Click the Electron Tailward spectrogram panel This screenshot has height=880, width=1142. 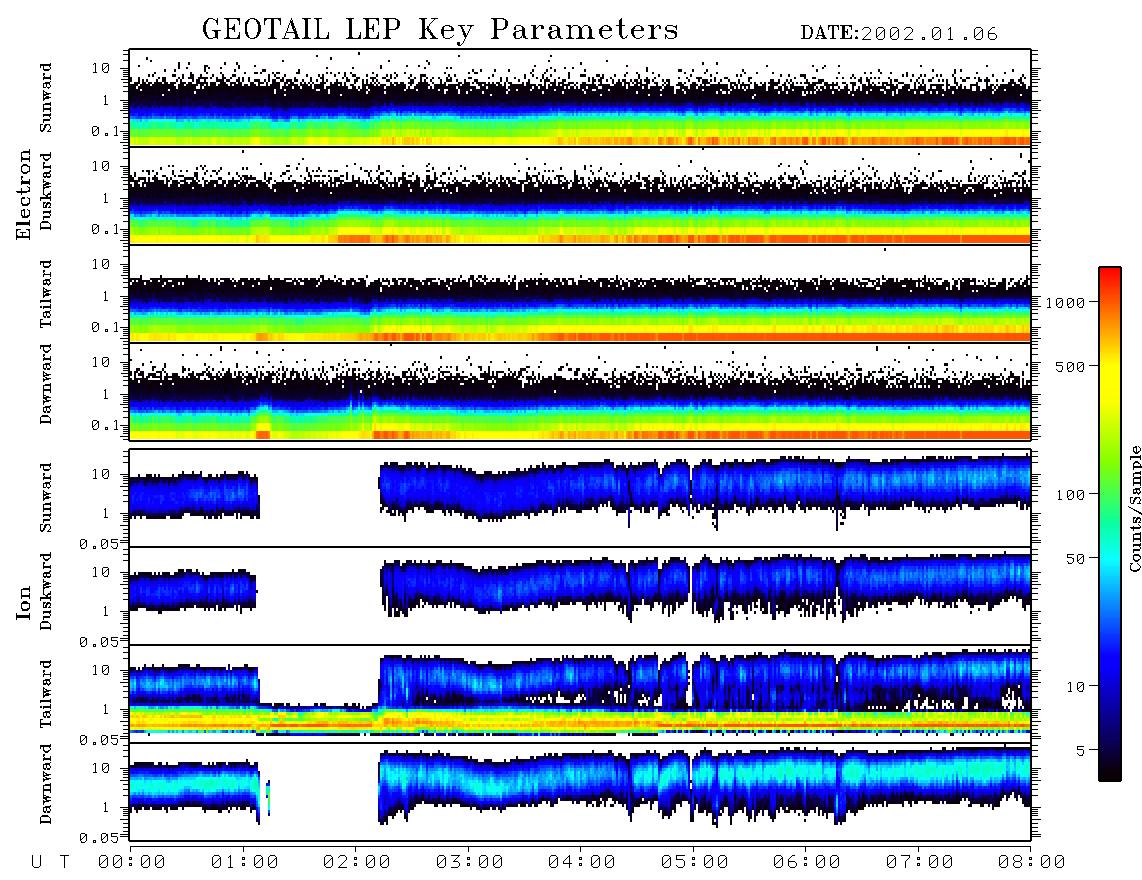tap(580, 294)
